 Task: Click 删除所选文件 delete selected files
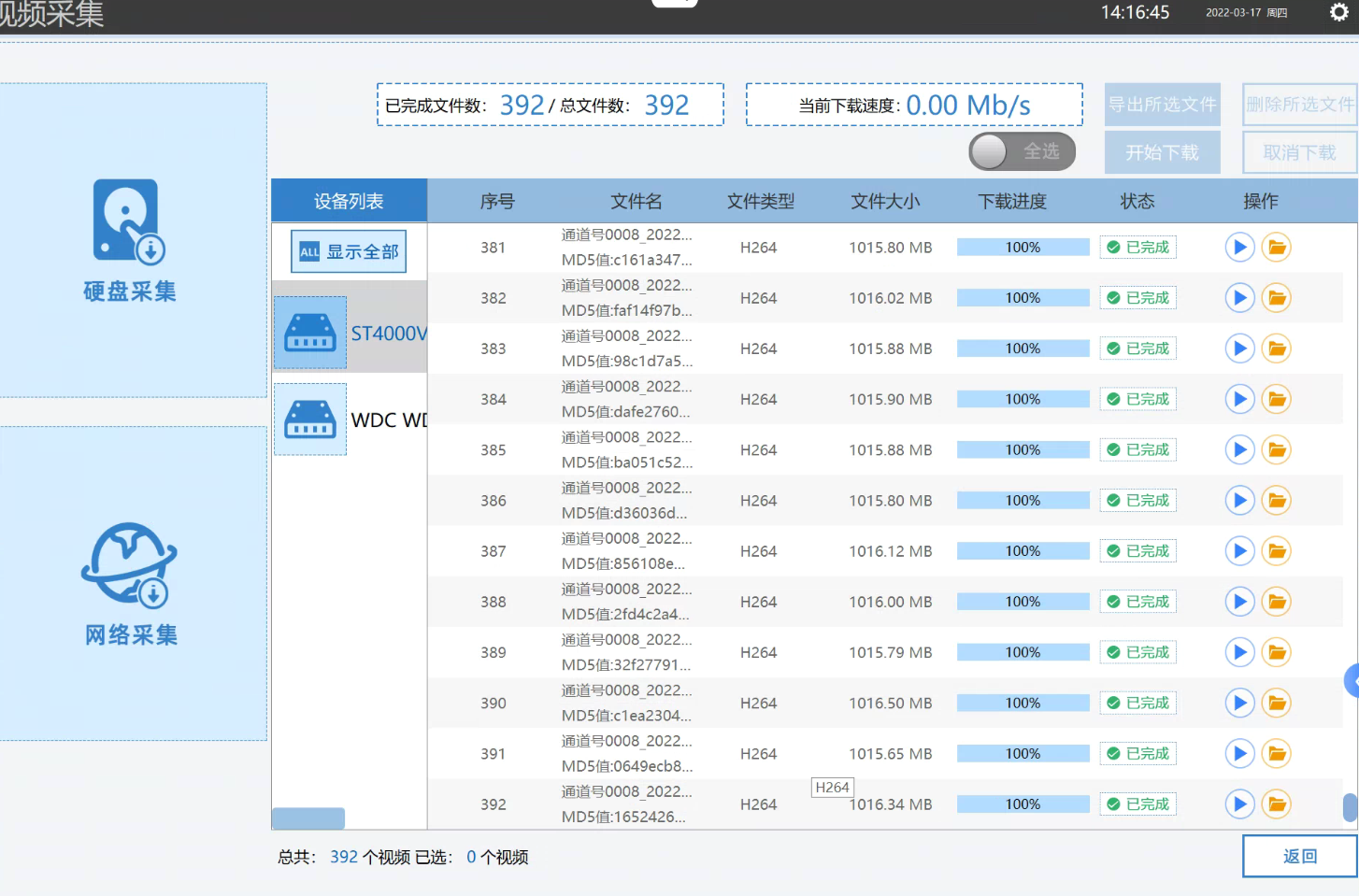tap(1300, 105)
